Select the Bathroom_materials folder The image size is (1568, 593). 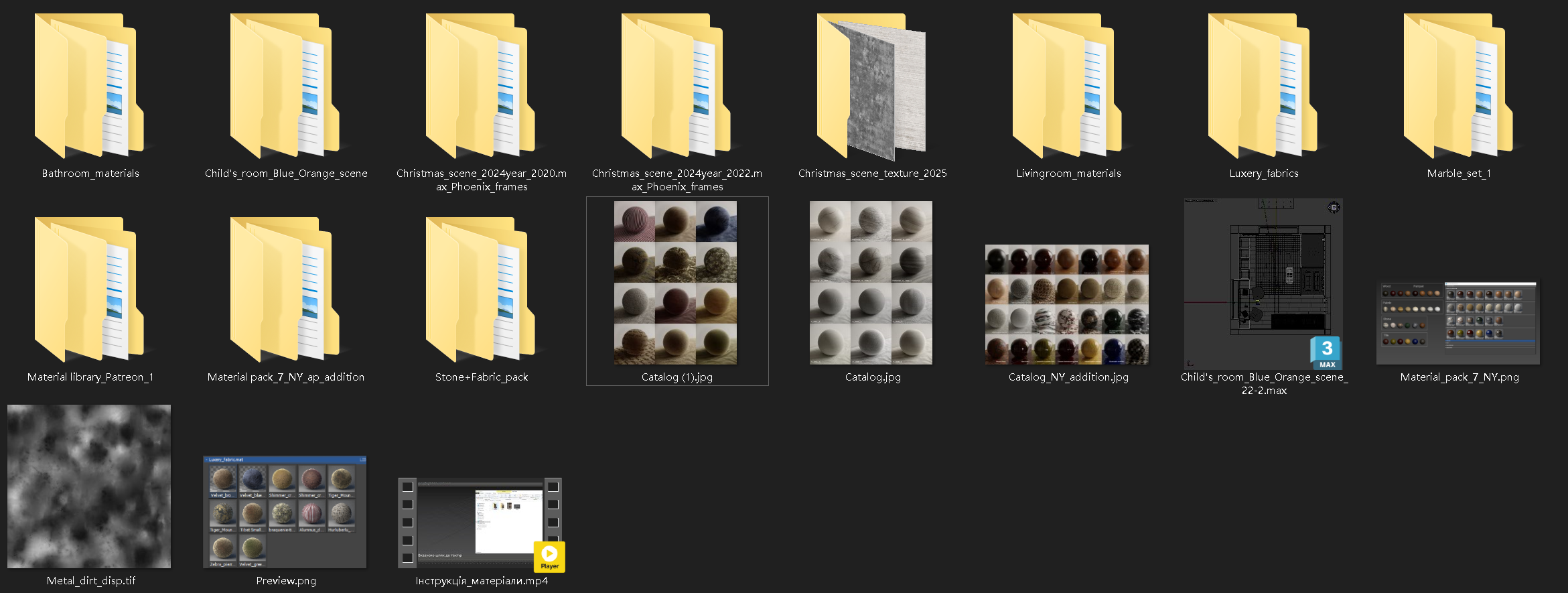(x=89, y=87)
